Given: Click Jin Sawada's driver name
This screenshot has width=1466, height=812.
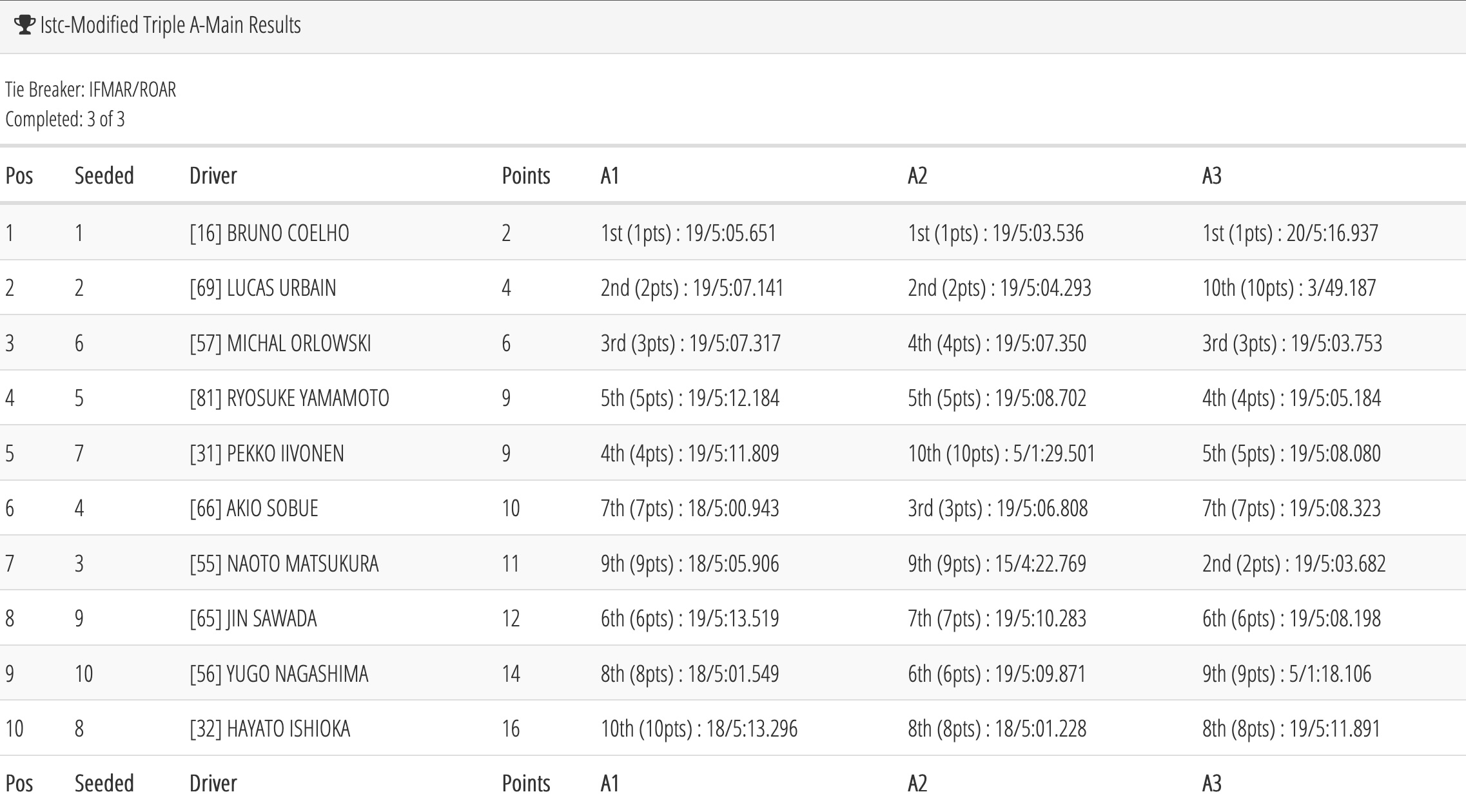Looking at the screenshot, I should (x=253, y=618).
